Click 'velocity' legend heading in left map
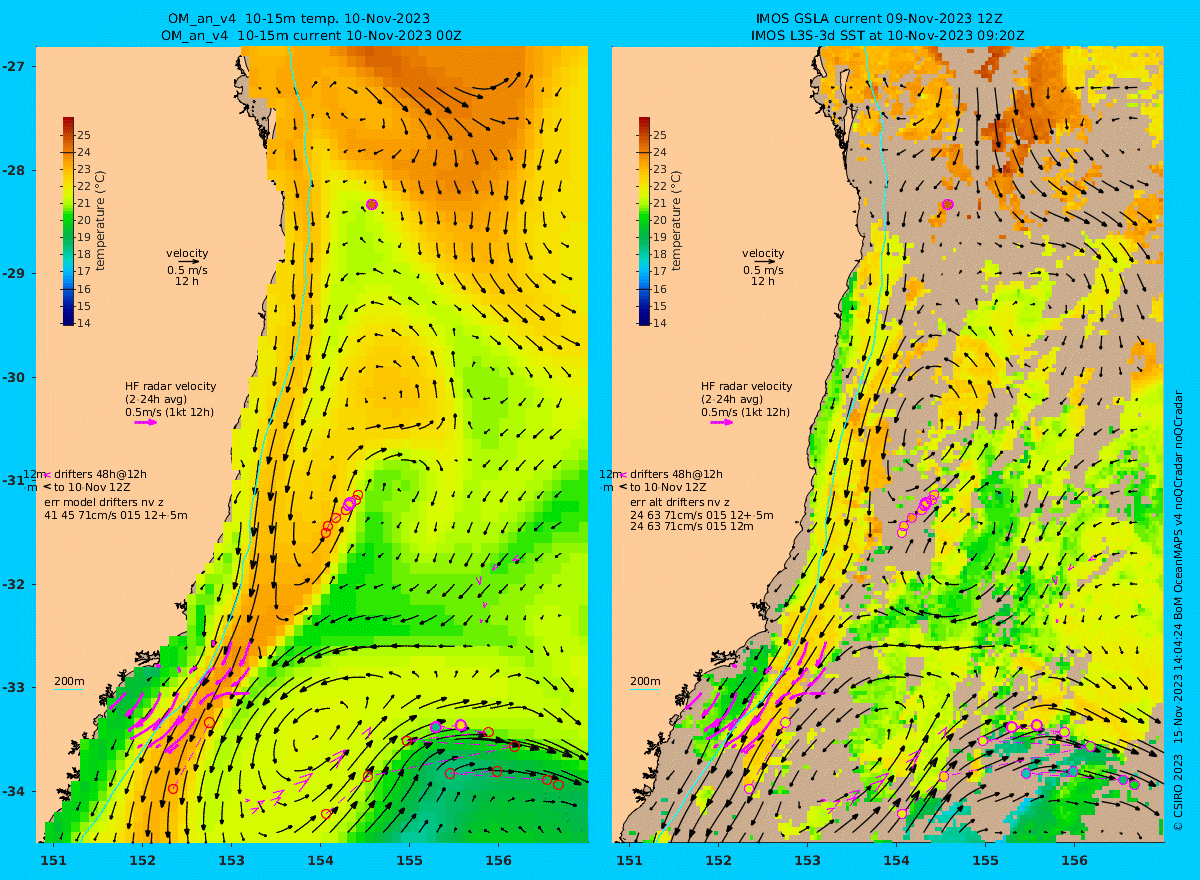Viewport: 1200px width, 880px height. (187, 253)
